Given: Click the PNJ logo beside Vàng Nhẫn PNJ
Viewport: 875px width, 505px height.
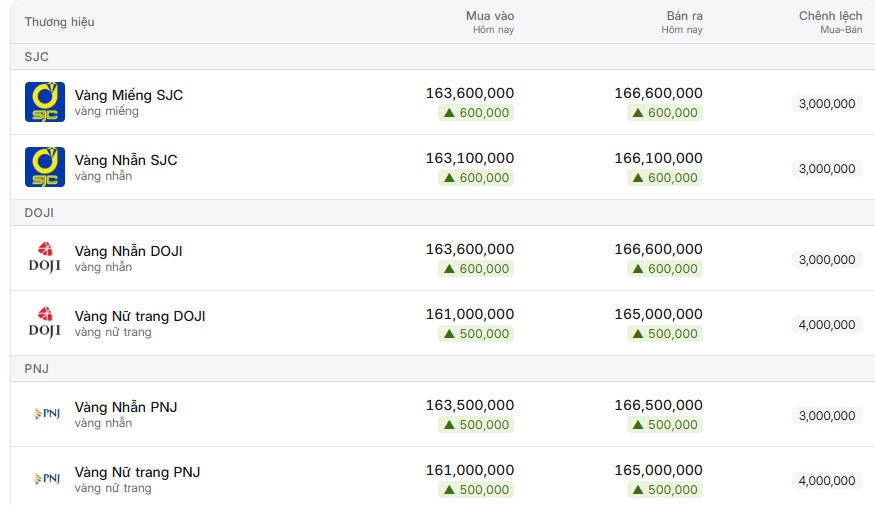Looking at the screenshot, I should (x=46, y=414).
